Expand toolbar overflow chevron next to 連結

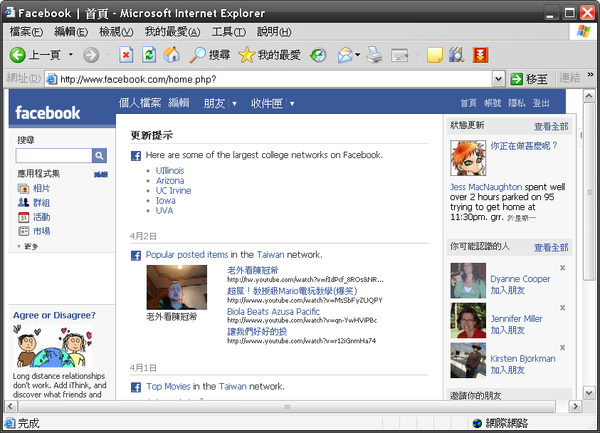590,75
